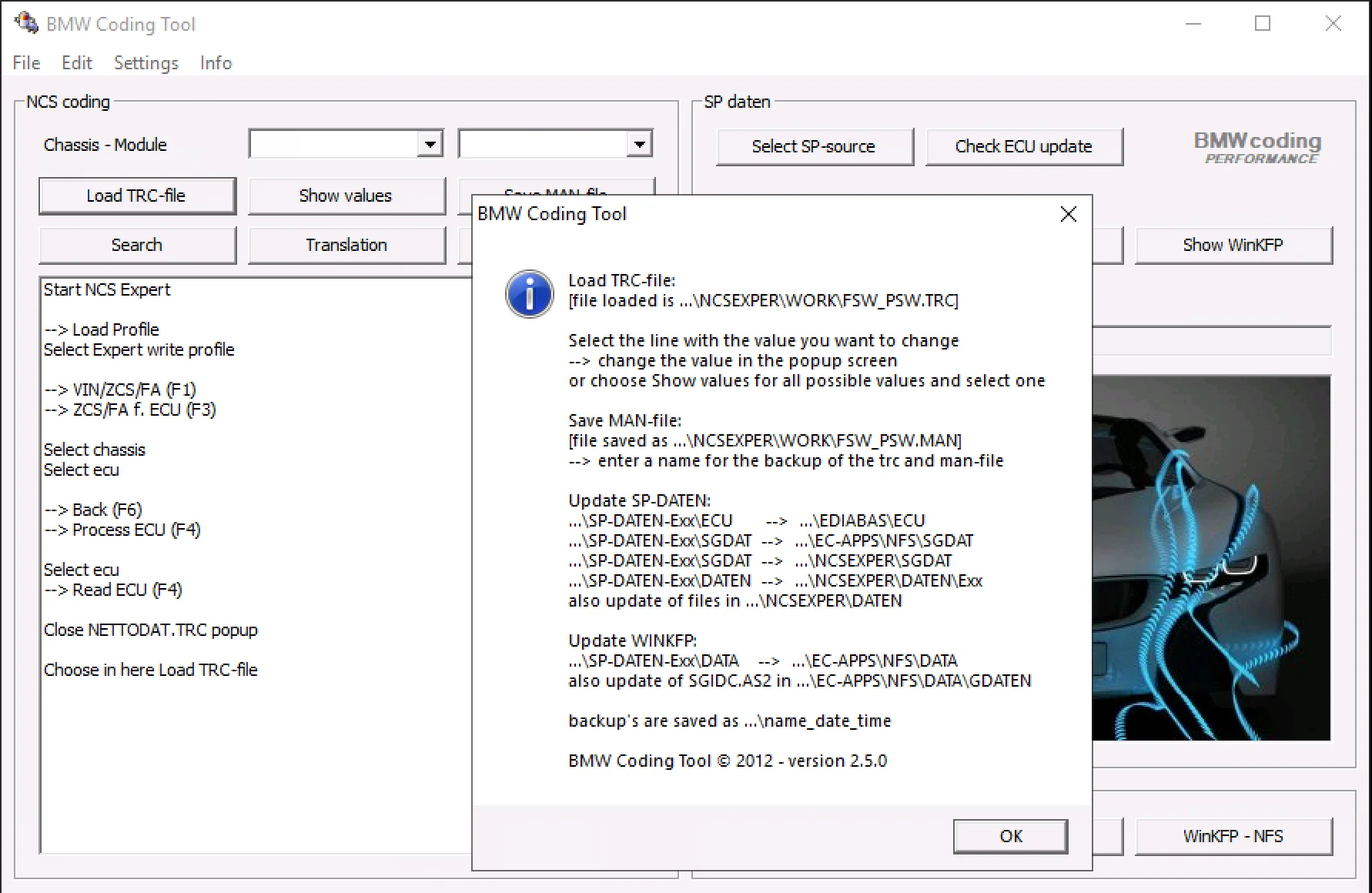Click 'Choose in here Load TRC-file' text
The height and width of the screenshot is (893, 1372).
click(x=151, y=670)
